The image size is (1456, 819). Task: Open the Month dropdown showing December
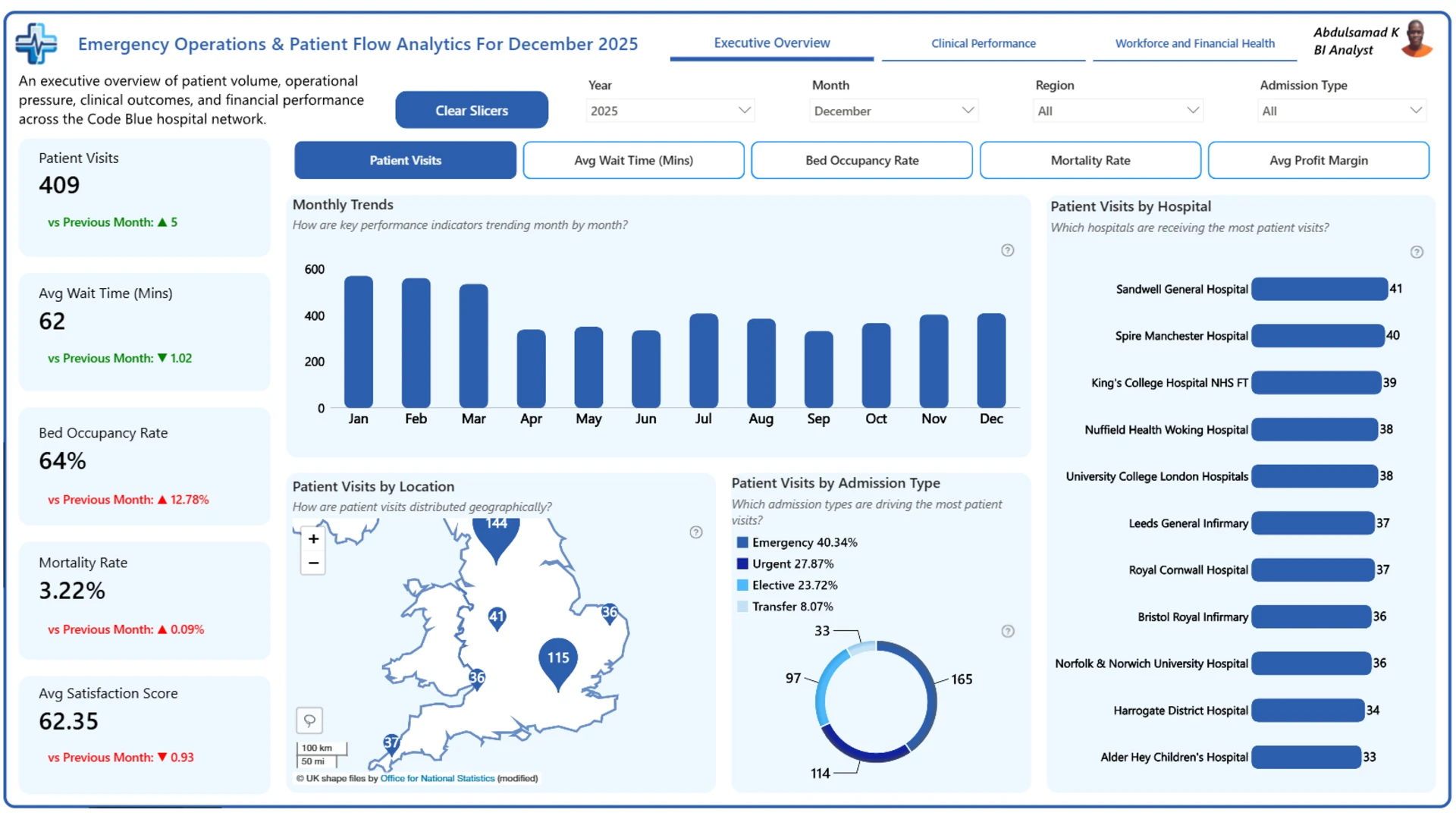894,111
